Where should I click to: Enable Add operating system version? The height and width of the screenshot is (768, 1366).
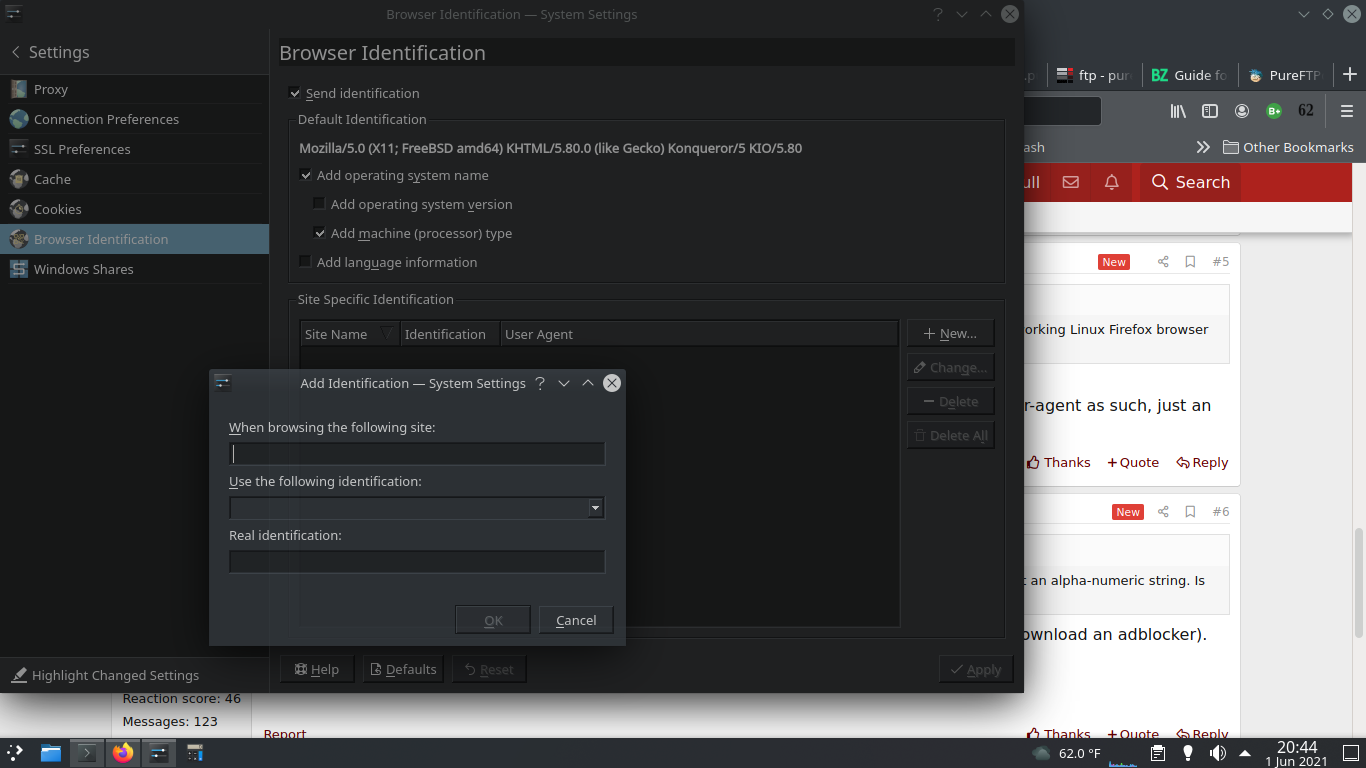(319, 204)
